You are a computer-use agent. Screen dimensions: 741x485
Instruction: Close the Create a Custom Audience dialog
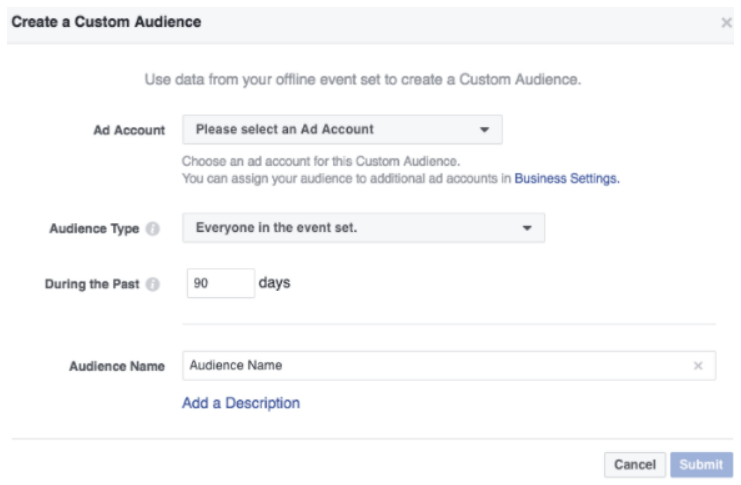pyautogui.click(x=726, y=22)
